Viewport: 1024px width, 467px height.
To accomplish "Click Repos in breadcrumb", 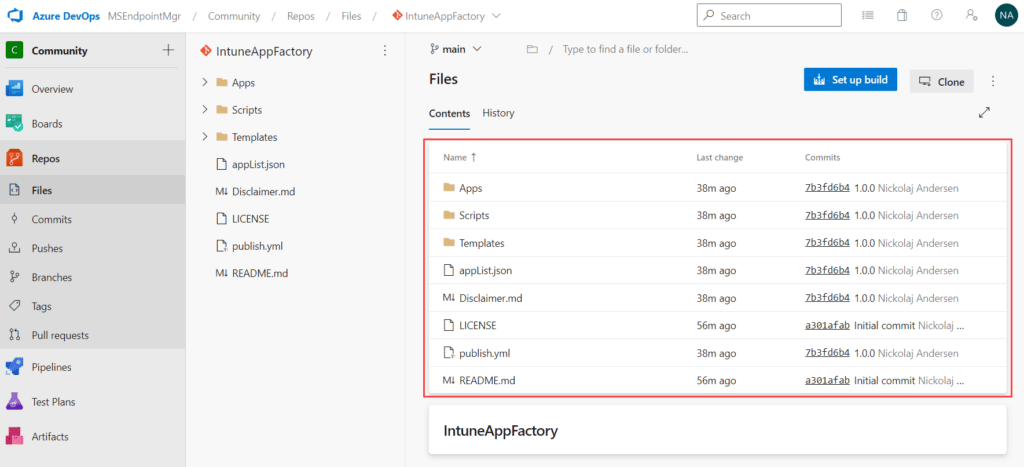I will coord(300,16).
